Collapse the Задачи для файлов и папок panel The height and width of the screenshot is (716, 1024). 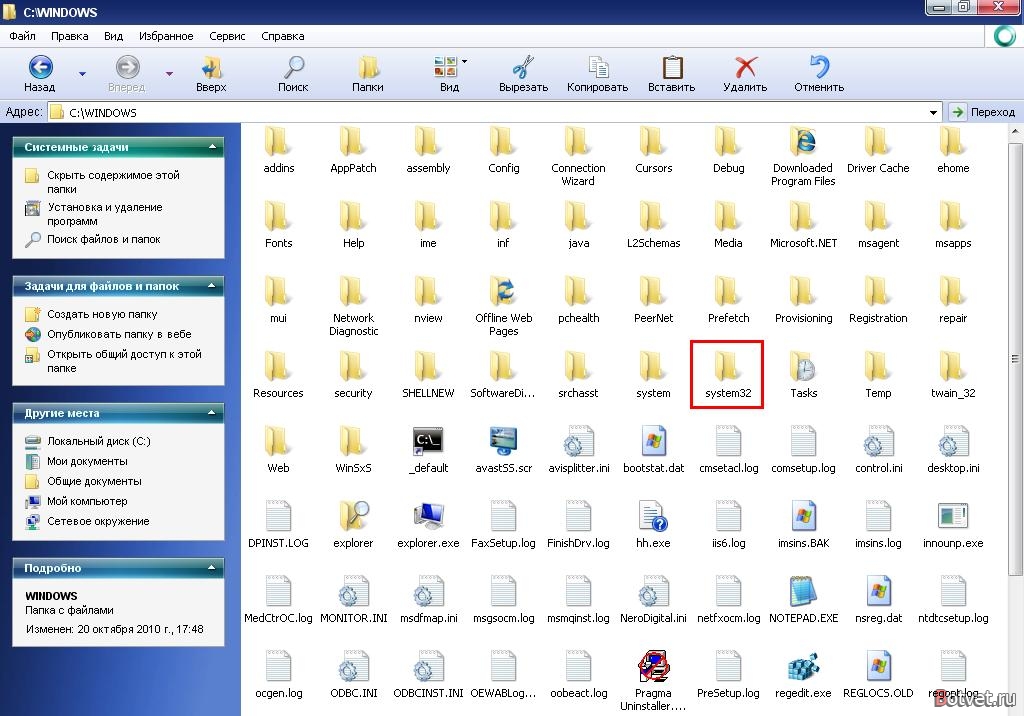pyautogui.click(x=212, y=285)
